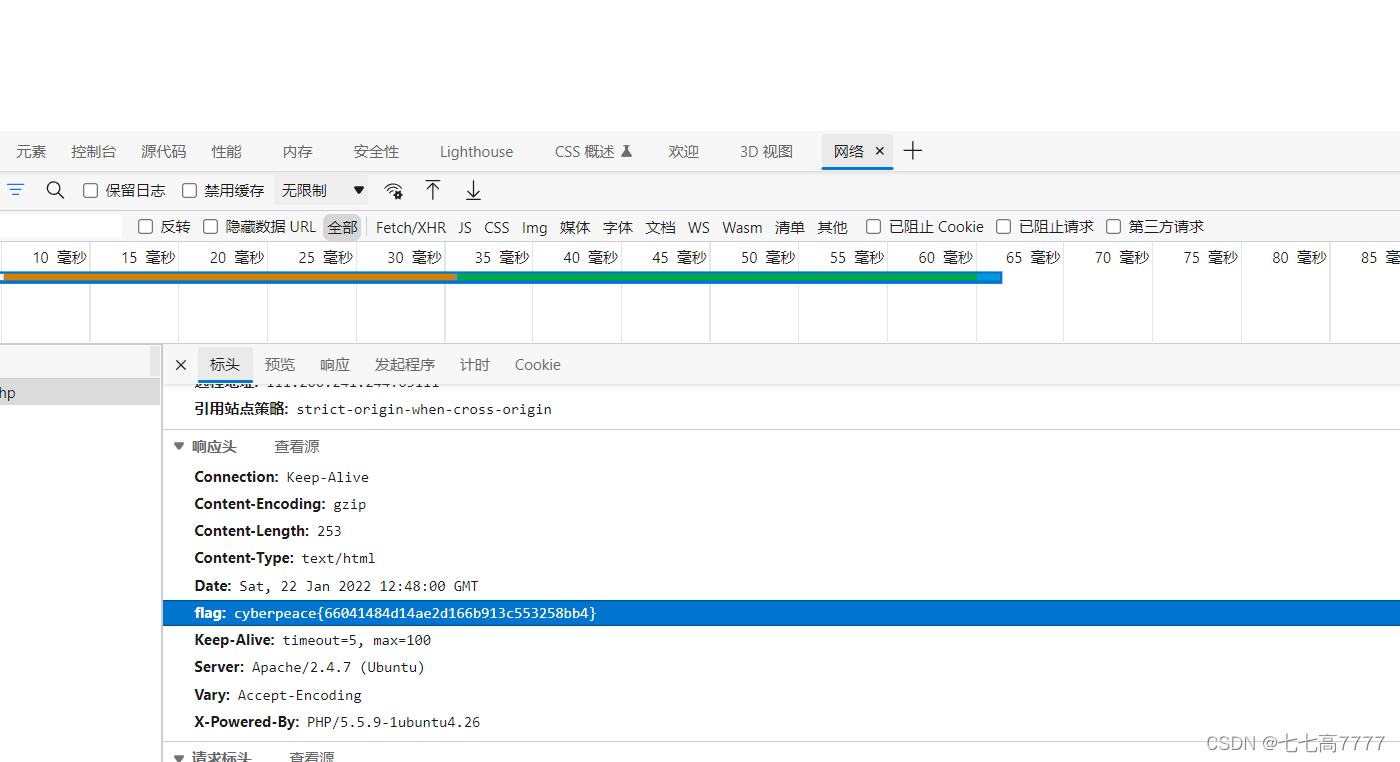
Task: Filter requests by 字体
Action: point(618,228)
